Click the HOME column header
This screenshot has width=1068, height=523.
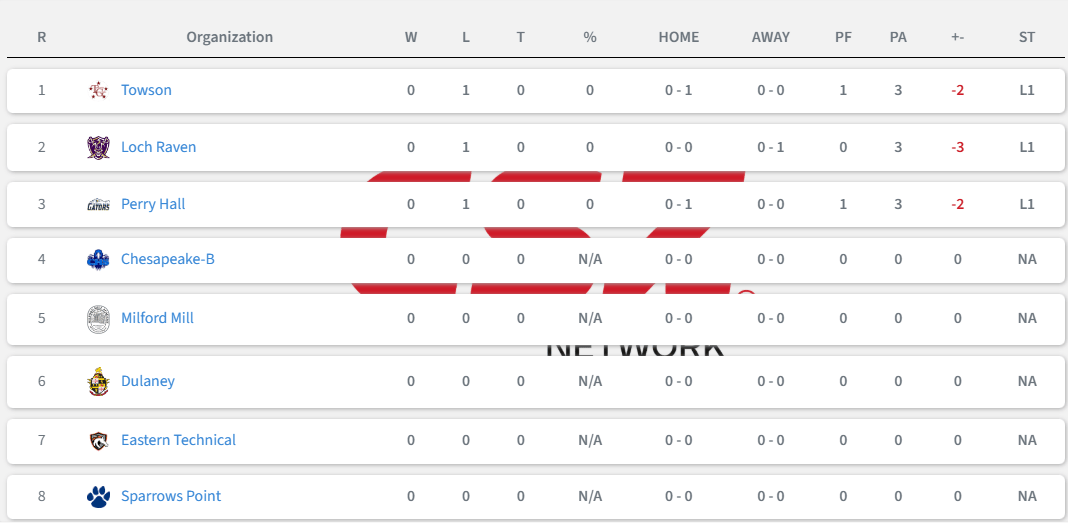pos(678,37)
